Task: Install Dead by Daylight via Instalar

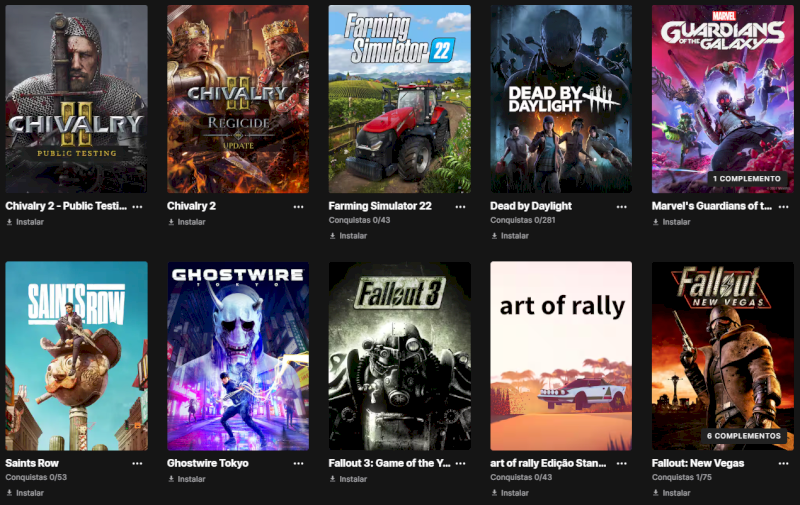Action: (x=510, y=236)
